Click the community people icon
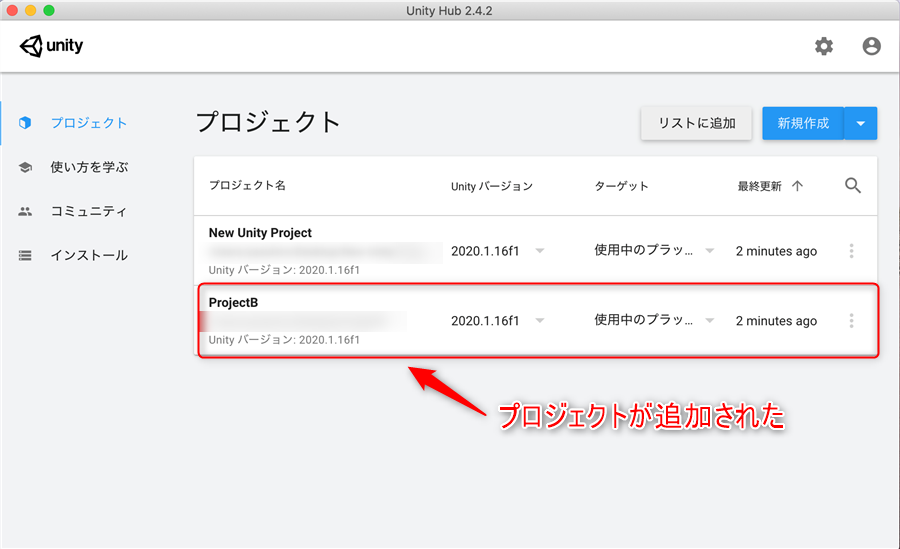 25,211
